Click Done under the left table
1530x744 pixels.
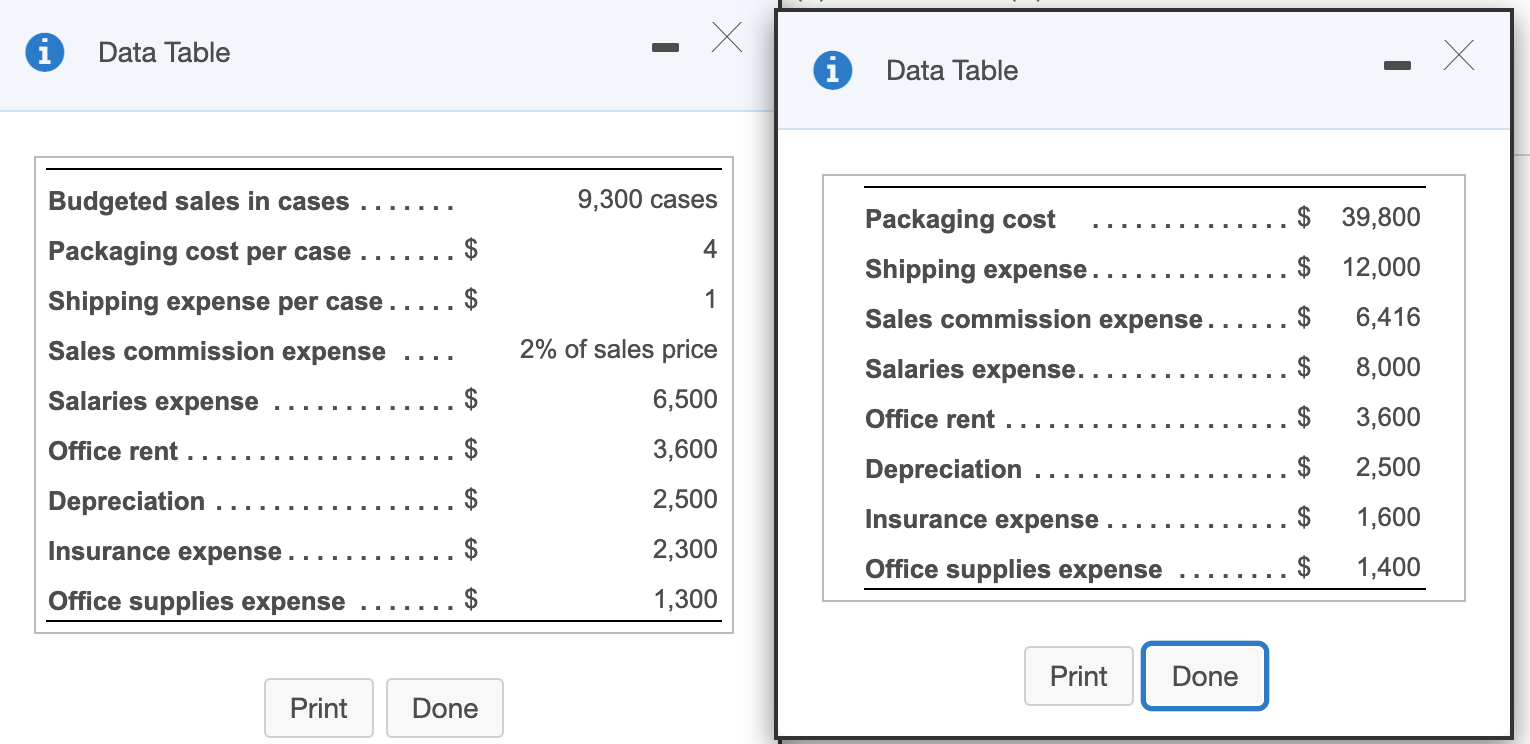[444, 708]
